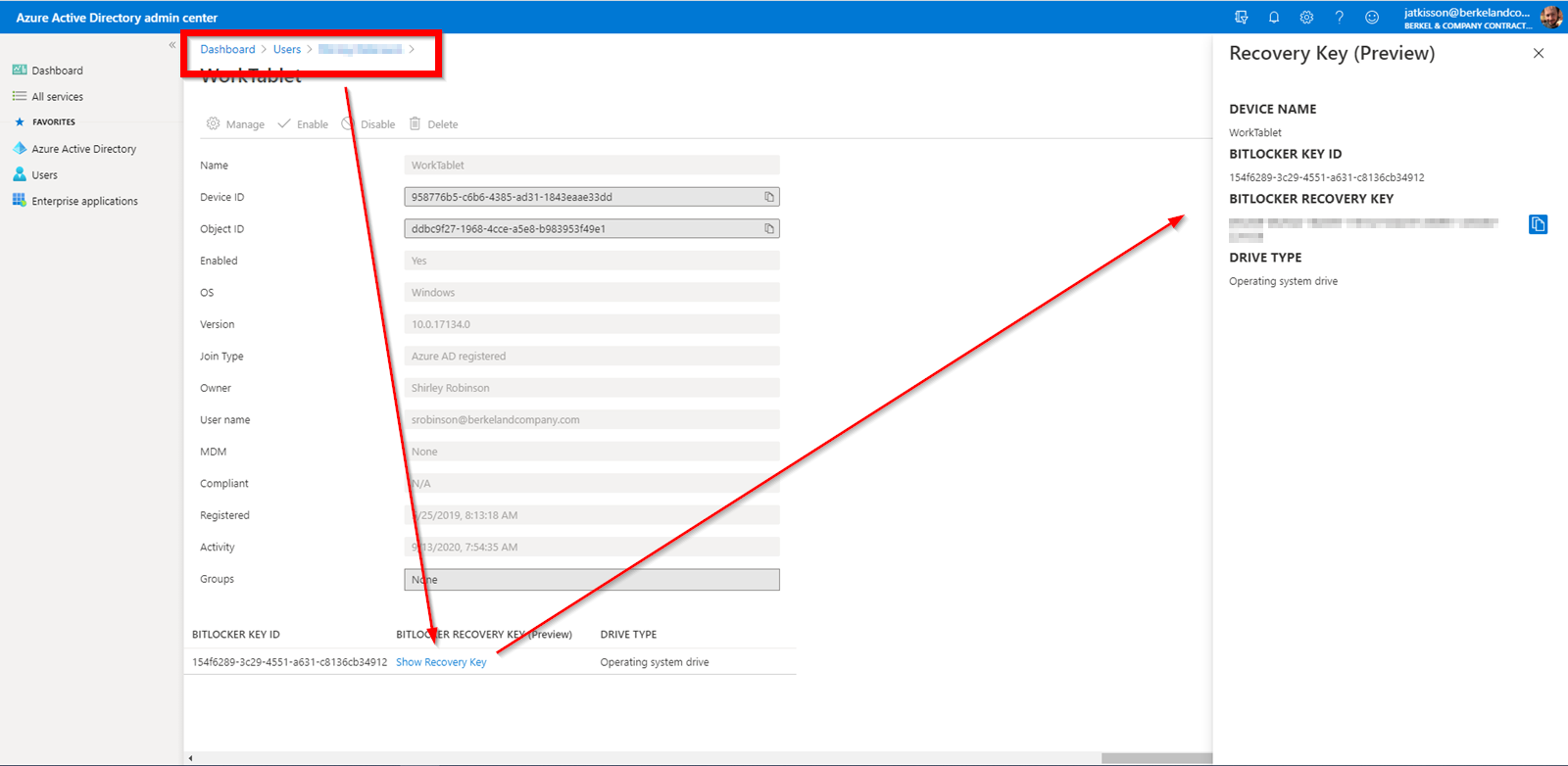Open Azure Active Directory in sidebar
This screenshot has width=1568, height=766.
pos(83,149)
